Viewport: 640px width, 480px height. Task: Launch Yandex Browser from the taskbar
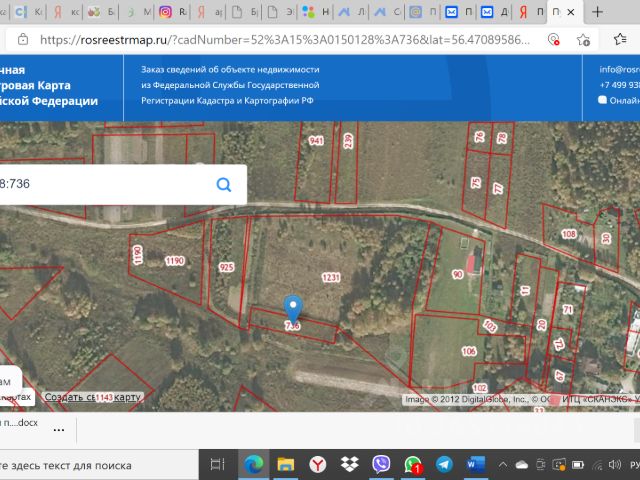click(x=316, y=465)
